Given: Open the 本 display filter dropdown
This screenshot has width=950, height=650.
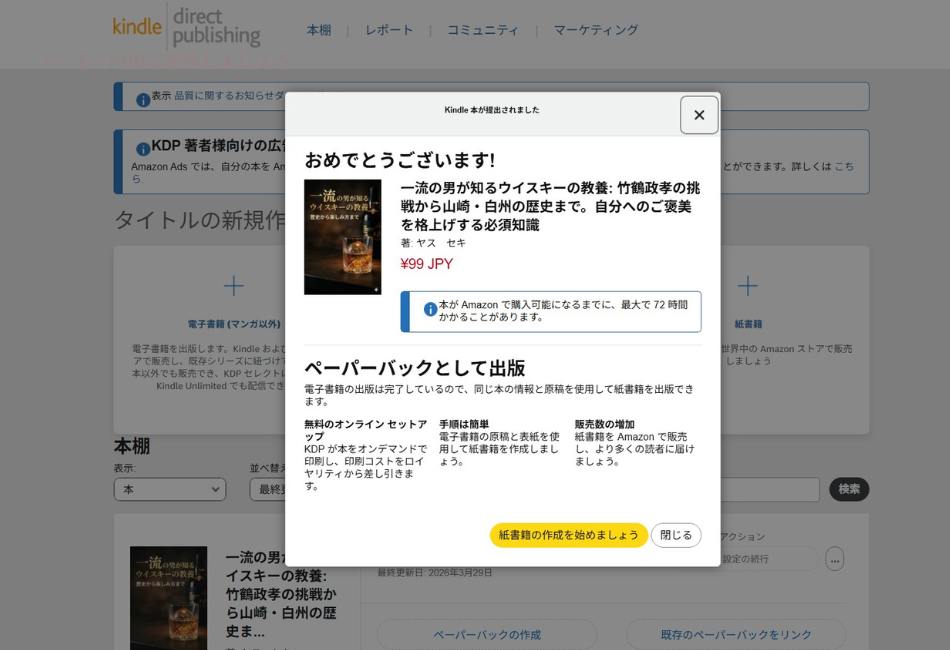Looking at the screenshot, I should [170, 489].
